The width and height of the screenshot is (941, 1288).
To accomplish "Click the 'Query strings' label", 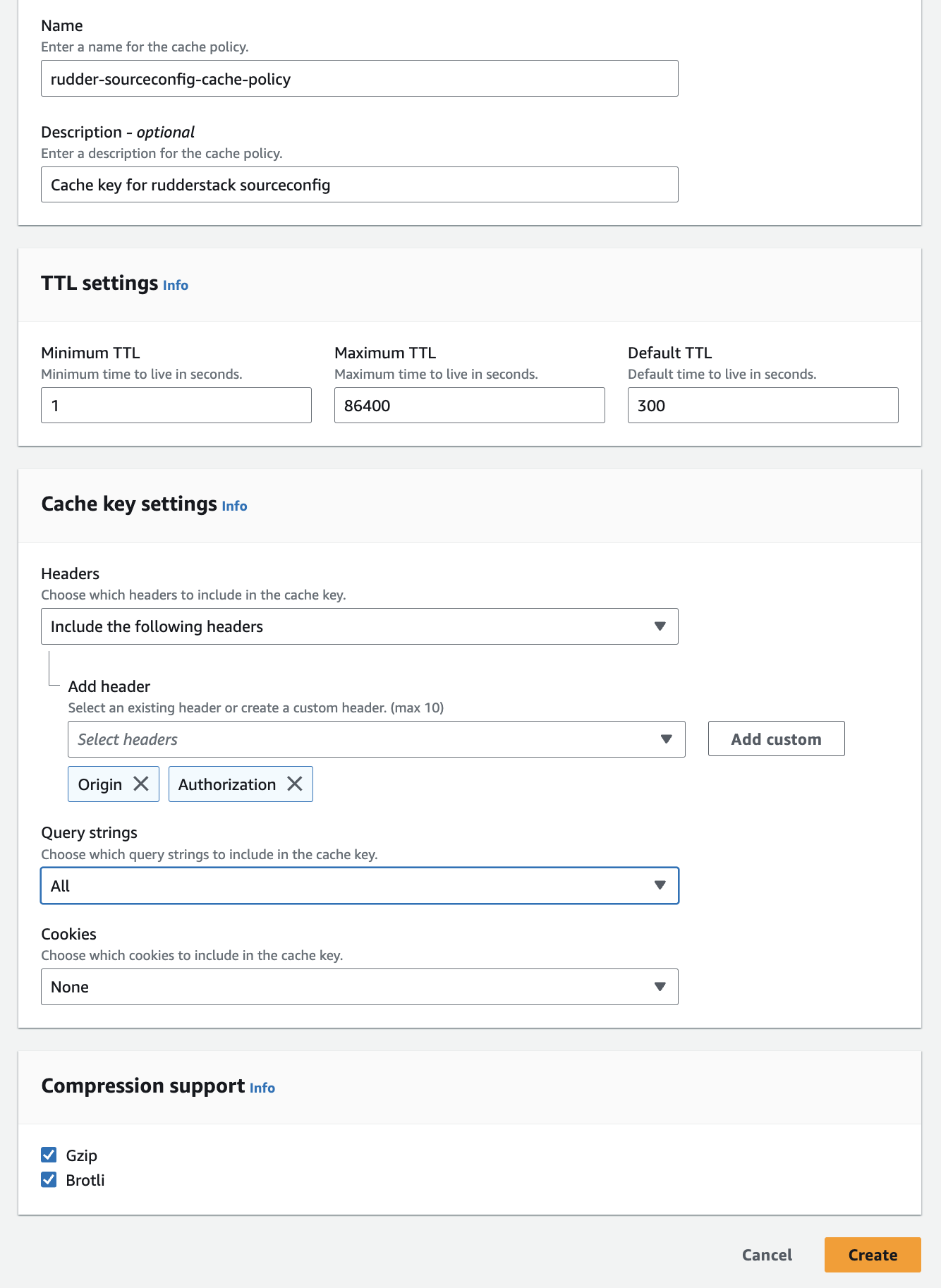I will pos(90,832).
